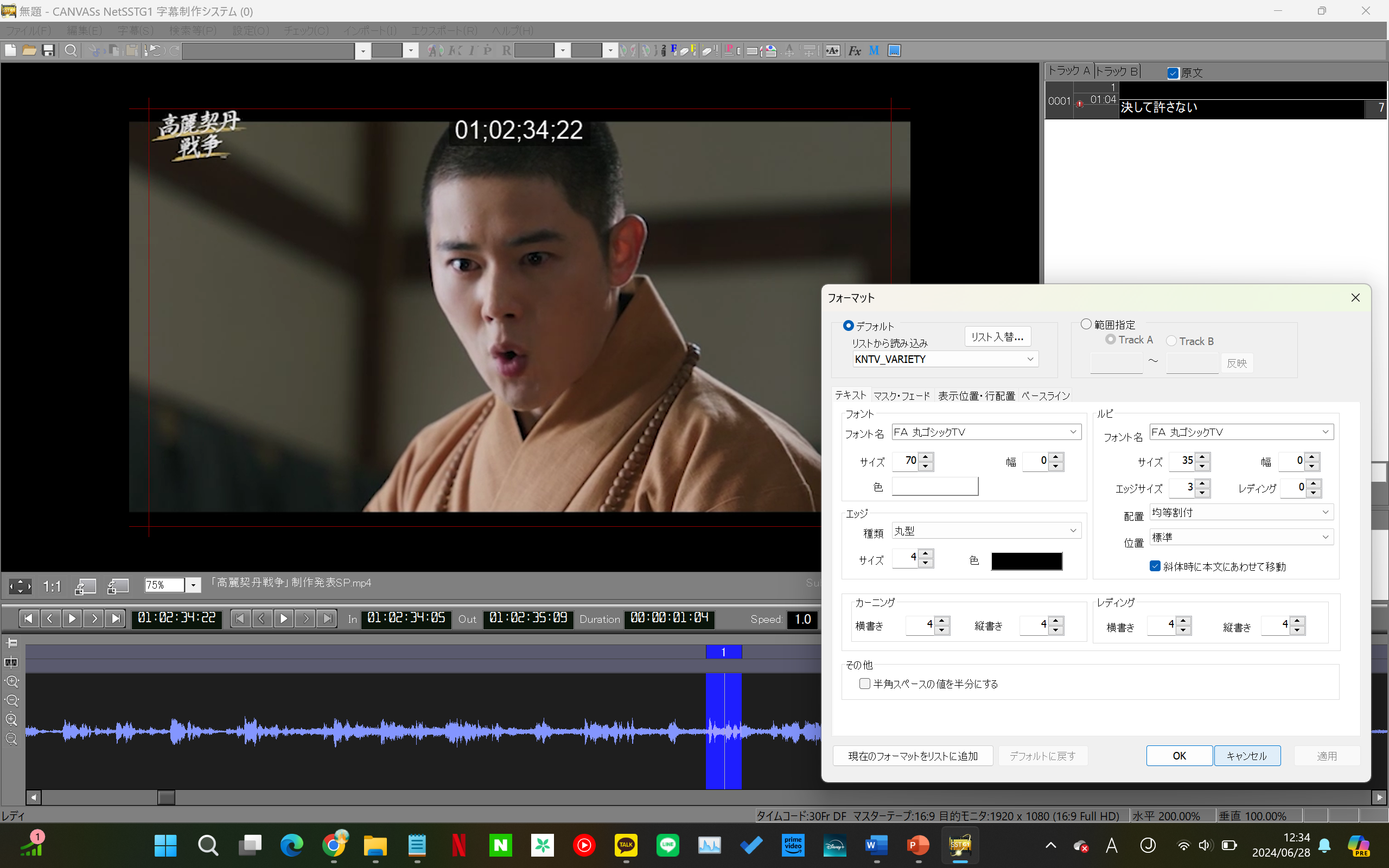Switch to the 表示位置・行配置 tab

click(976, 395)
